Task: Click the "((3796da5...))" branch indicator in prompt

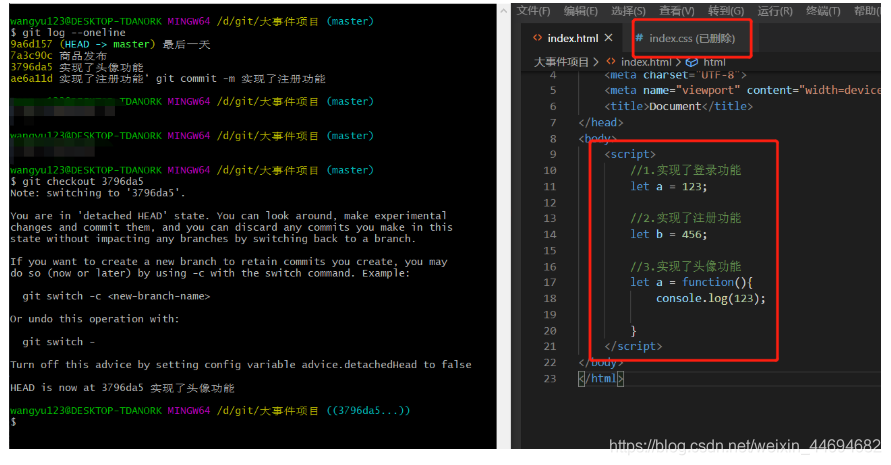Action: (x=368, y=410)
